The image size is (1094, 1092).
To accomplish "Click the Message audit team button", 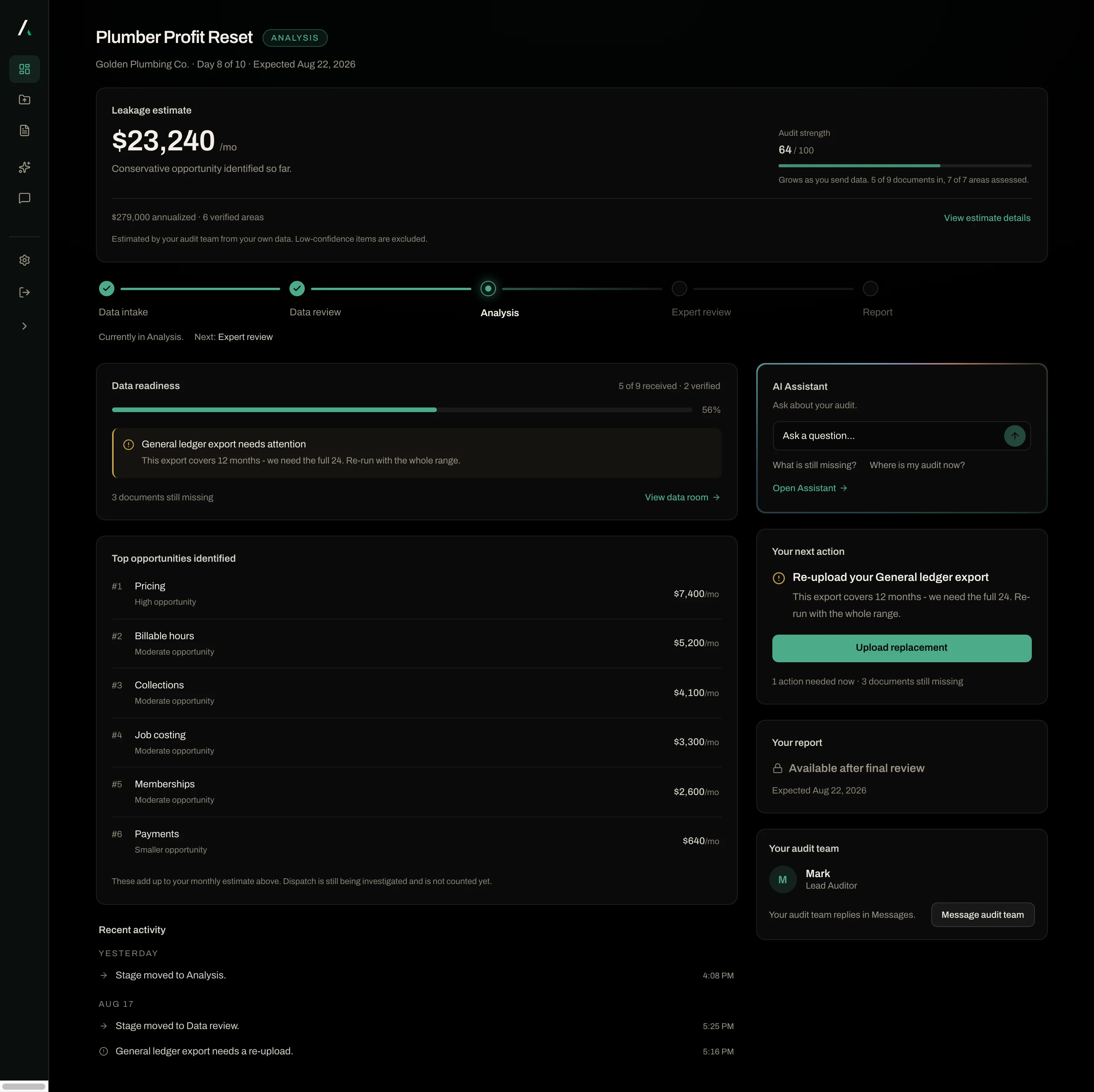I will [982, 915].
